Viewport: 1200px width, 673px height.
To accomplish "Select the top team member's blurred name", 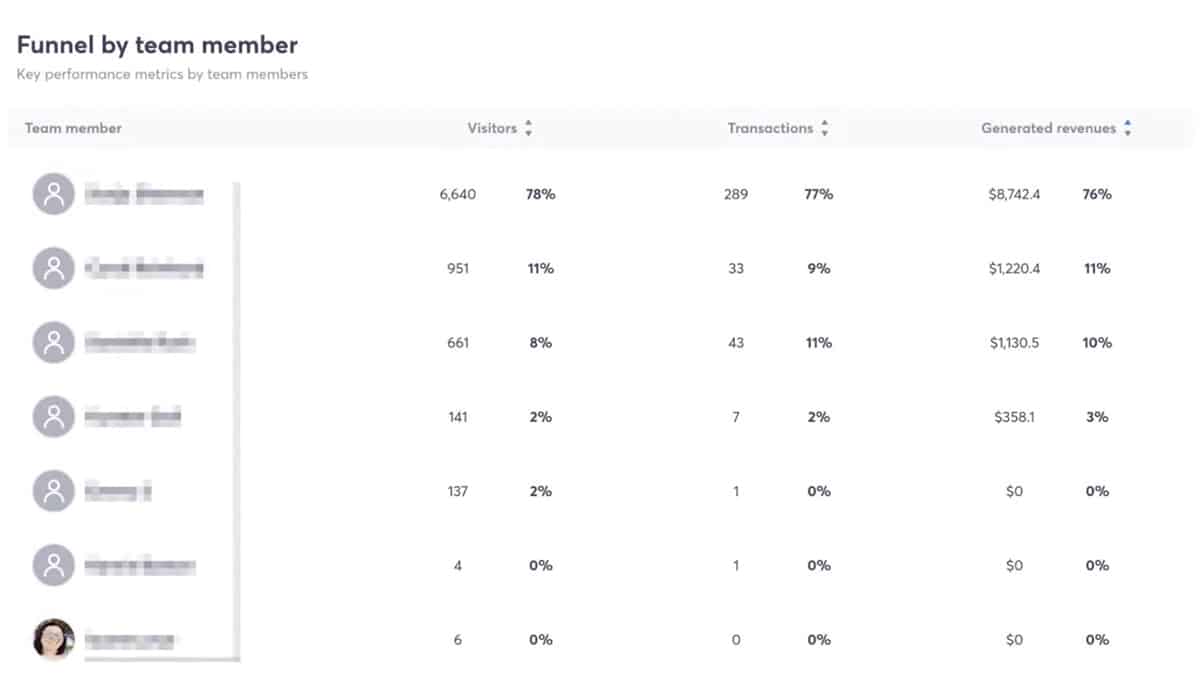I will tap(144, 195).
